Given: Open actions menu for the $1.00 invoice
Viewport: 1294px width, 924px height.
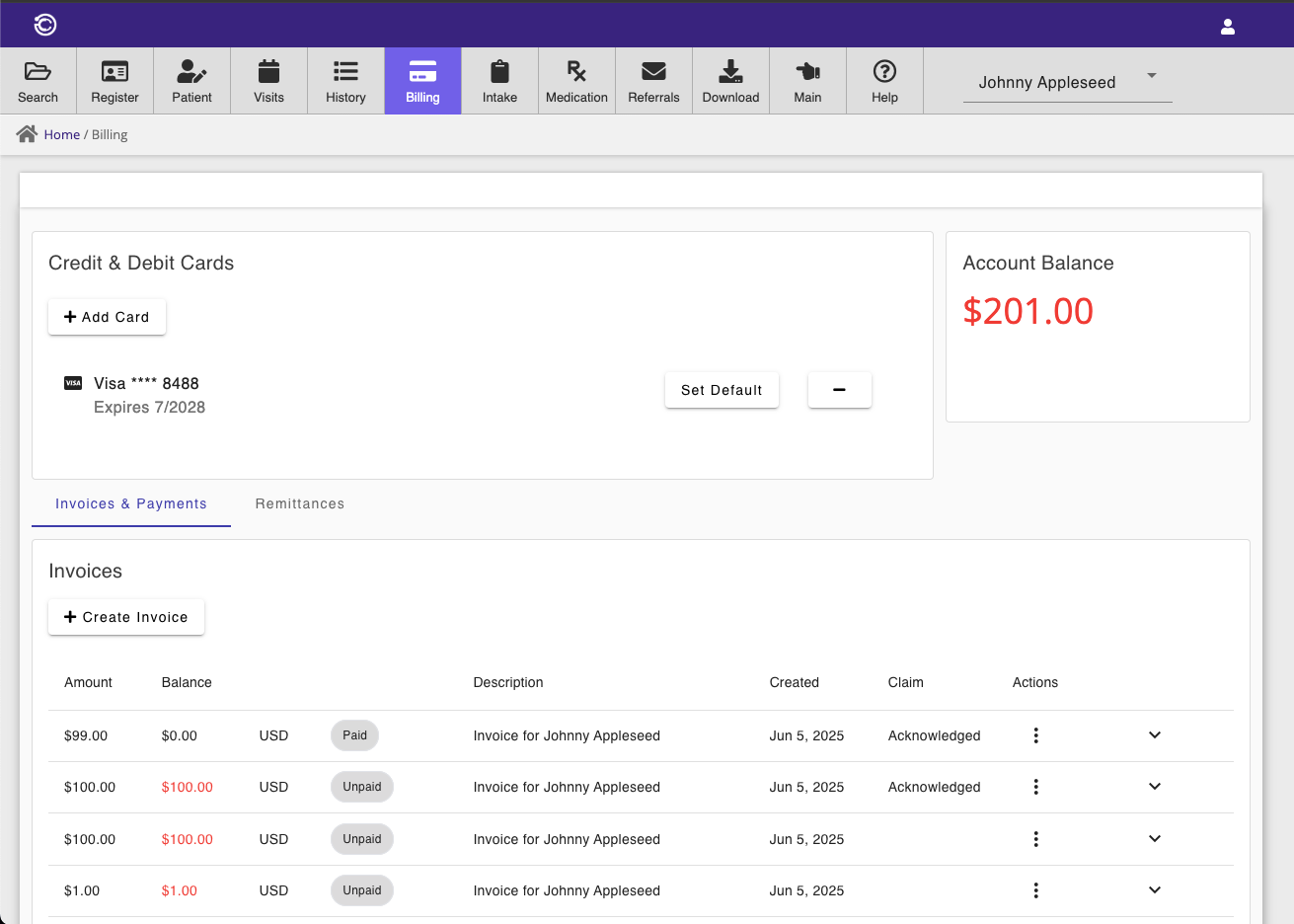Looking at the screenshot, I should coord(1035,889).
